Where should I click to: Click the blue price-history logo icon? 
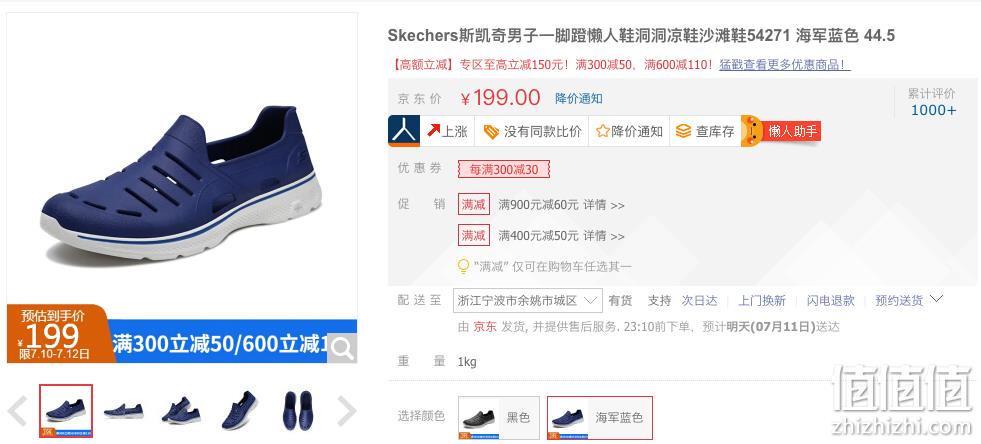point(404,131)
